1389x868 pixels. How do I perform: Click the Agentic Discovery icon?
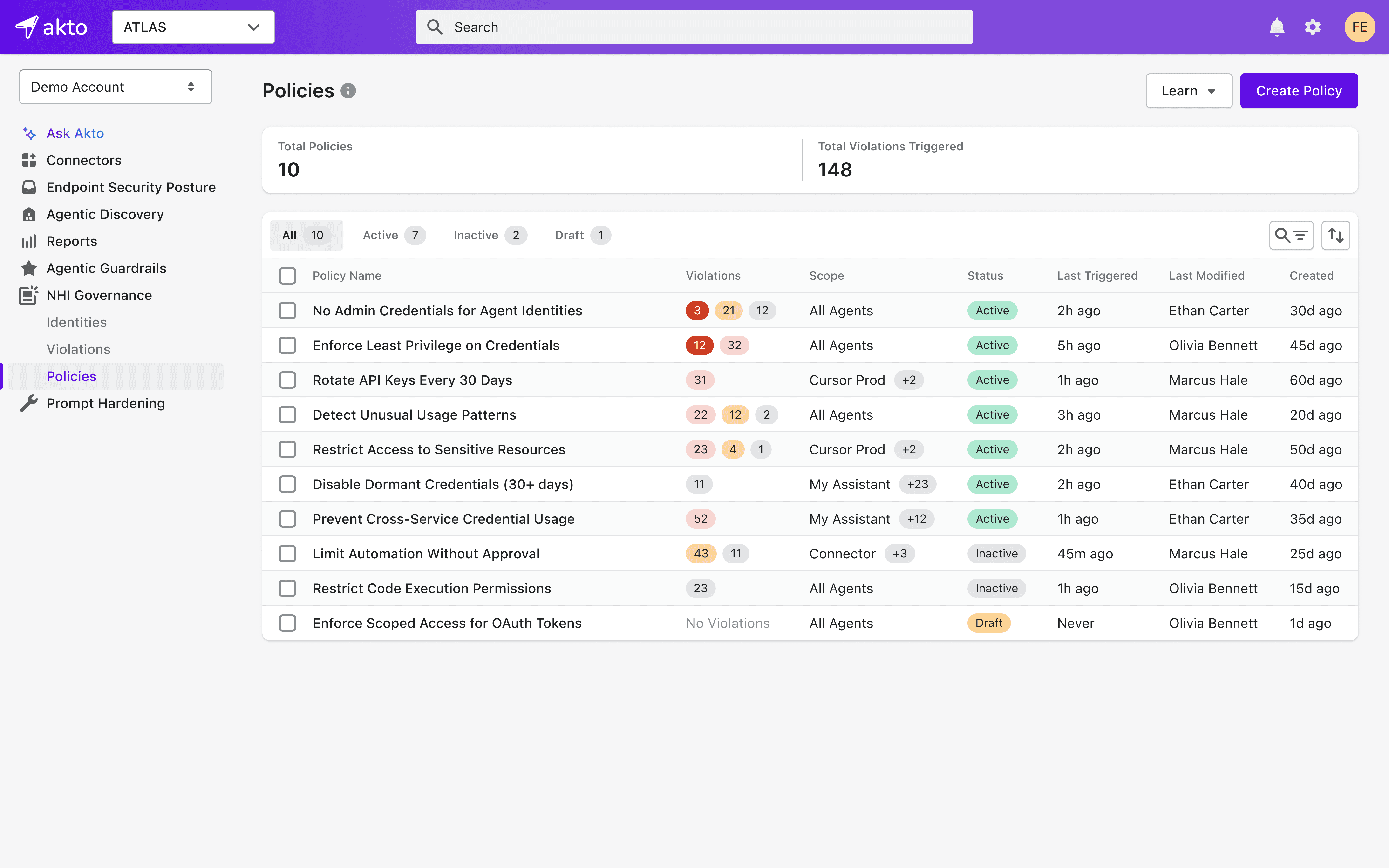point(29,214)
